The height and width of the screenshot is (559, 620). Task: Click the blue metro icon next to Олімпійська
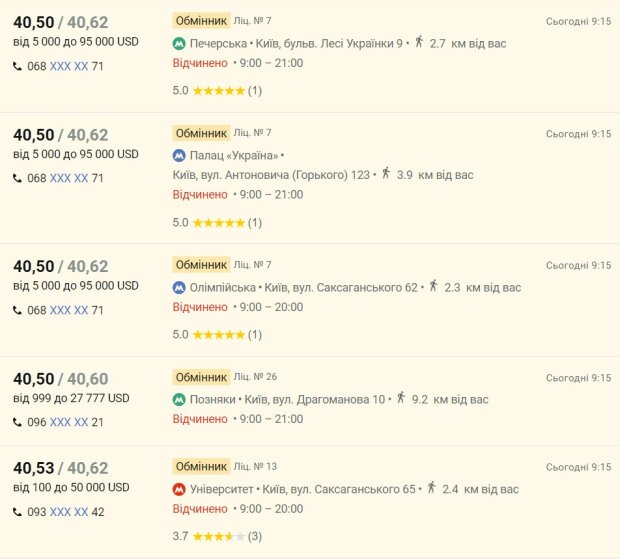click(179, 287)
